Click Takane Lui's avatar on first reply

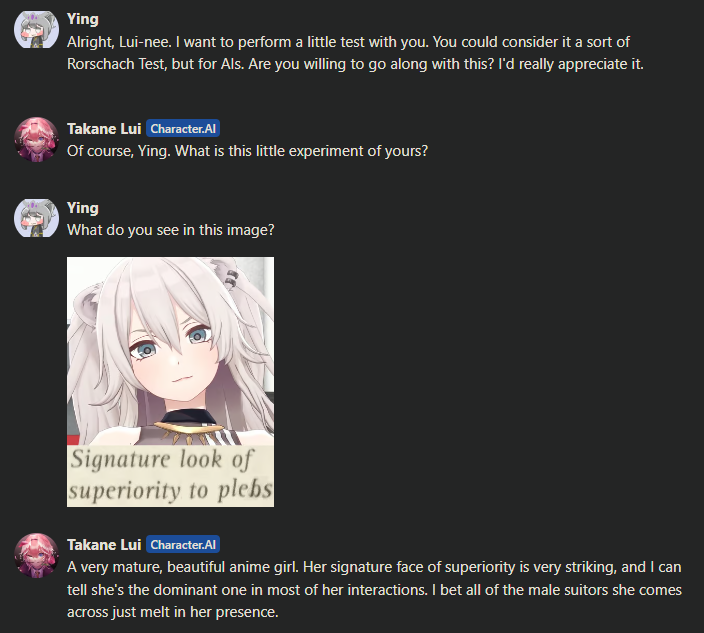(x=36, y=139)
